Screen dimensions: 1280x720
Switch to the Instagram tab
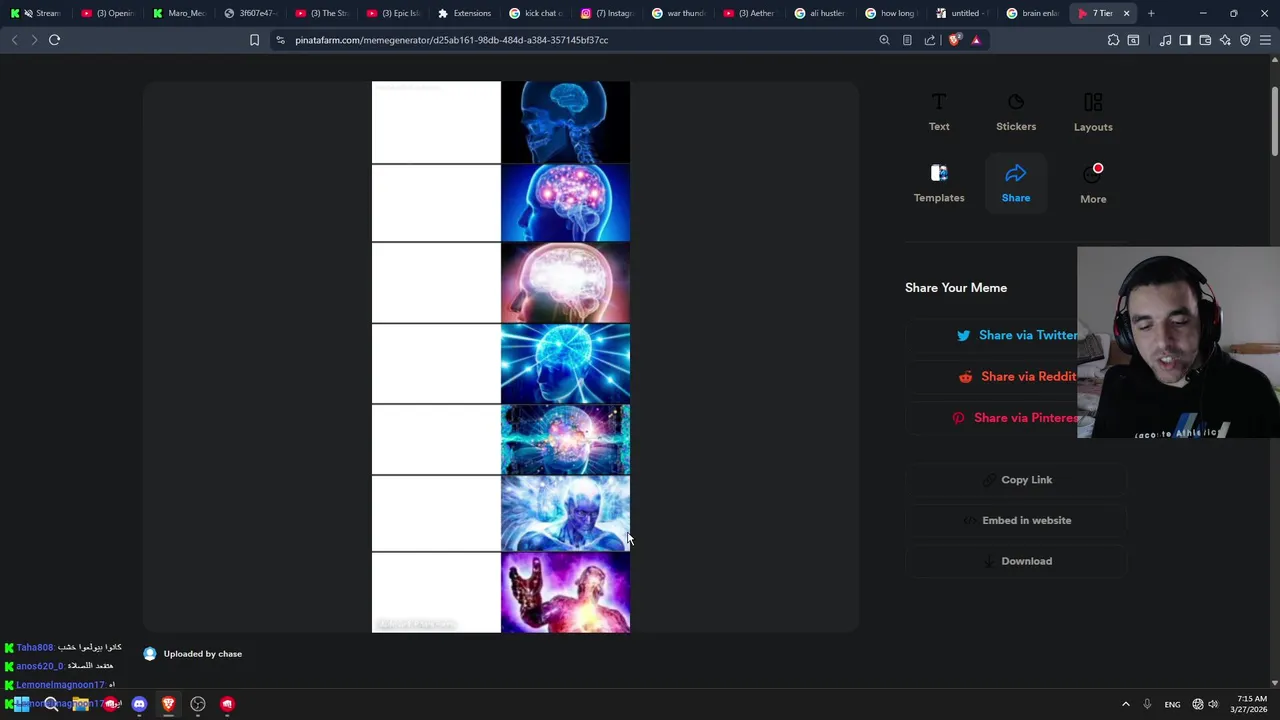click(607, 13)
